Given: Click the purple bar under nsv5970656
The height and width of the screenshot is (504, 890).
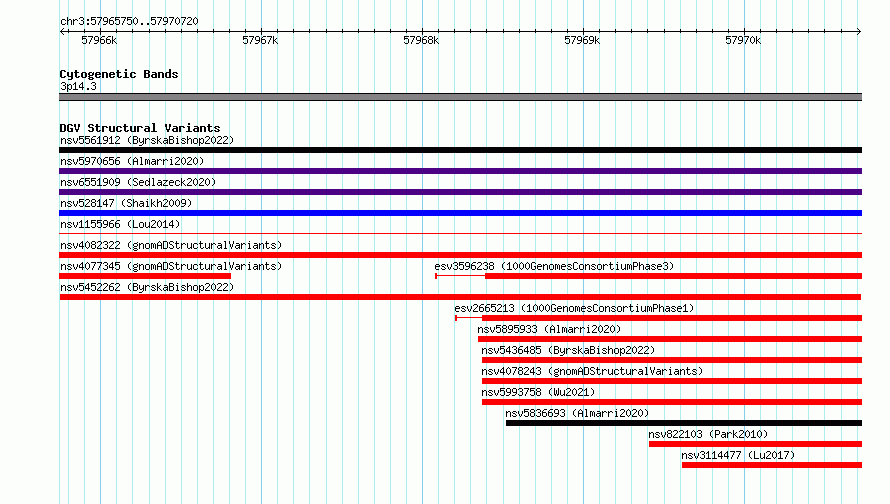Looking at the screenshot, I should [x=460, y=171].
